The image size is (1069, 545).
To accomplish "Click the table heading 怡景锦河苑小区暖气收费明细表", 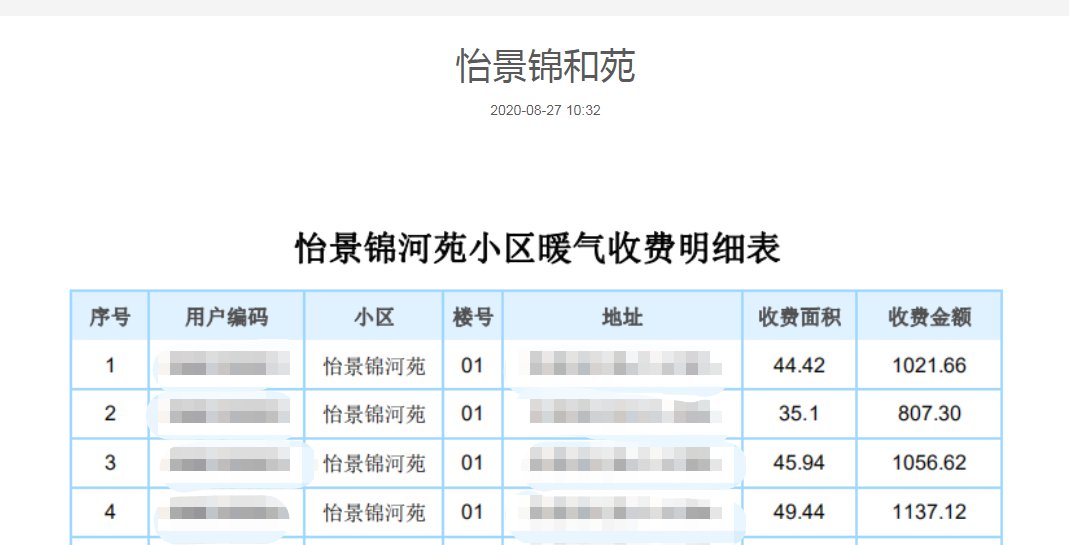I will [x=537, y=248].
